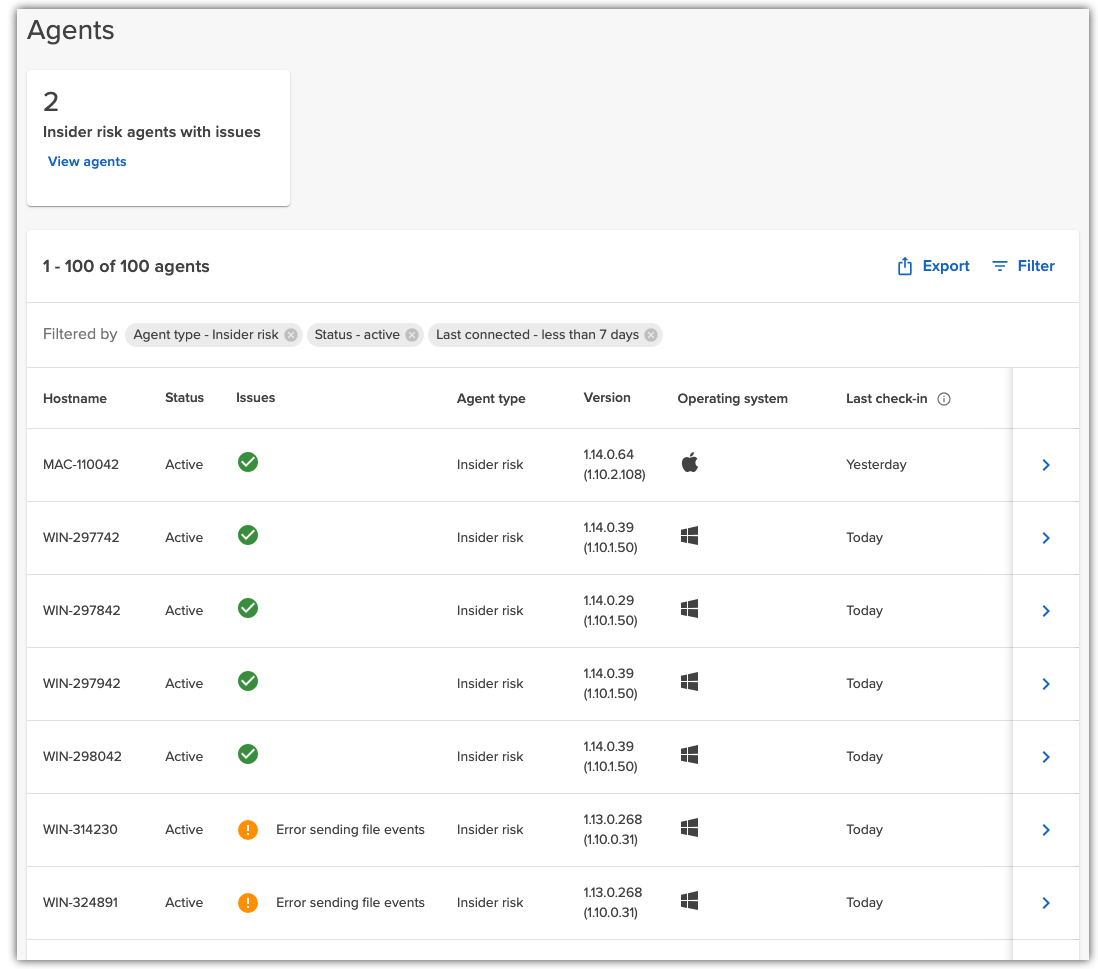Screen dimensions: 1098x969
Task: Expand WIN-324891 agent details arrow
Action: (x=1046, y=903)
